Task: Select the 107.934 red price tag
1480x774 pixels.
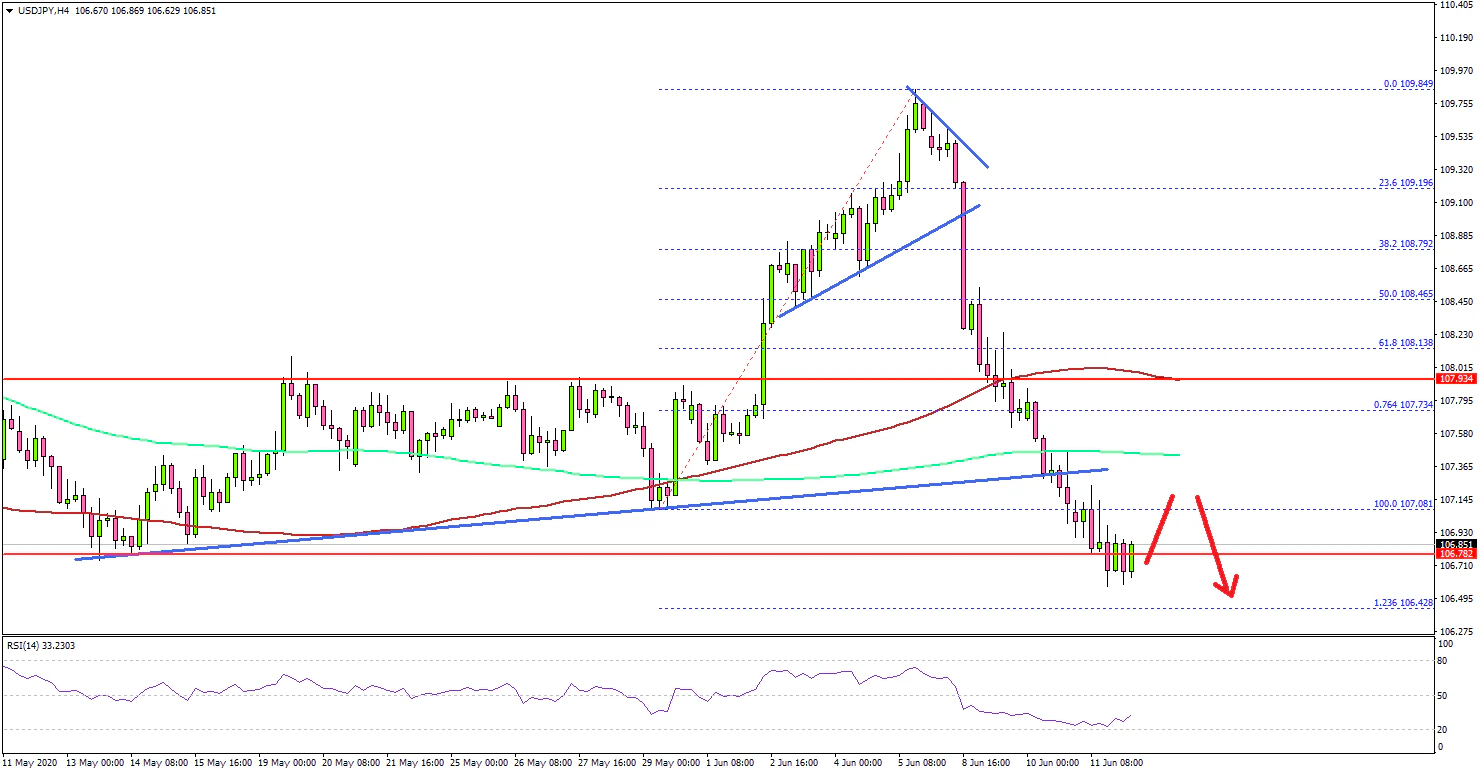Action: click(1456, 380)
